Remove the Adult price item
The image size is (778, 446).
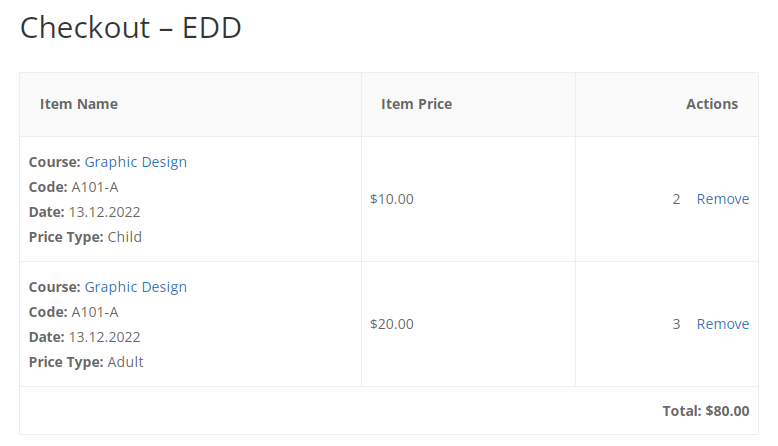[x=723, y=324]
